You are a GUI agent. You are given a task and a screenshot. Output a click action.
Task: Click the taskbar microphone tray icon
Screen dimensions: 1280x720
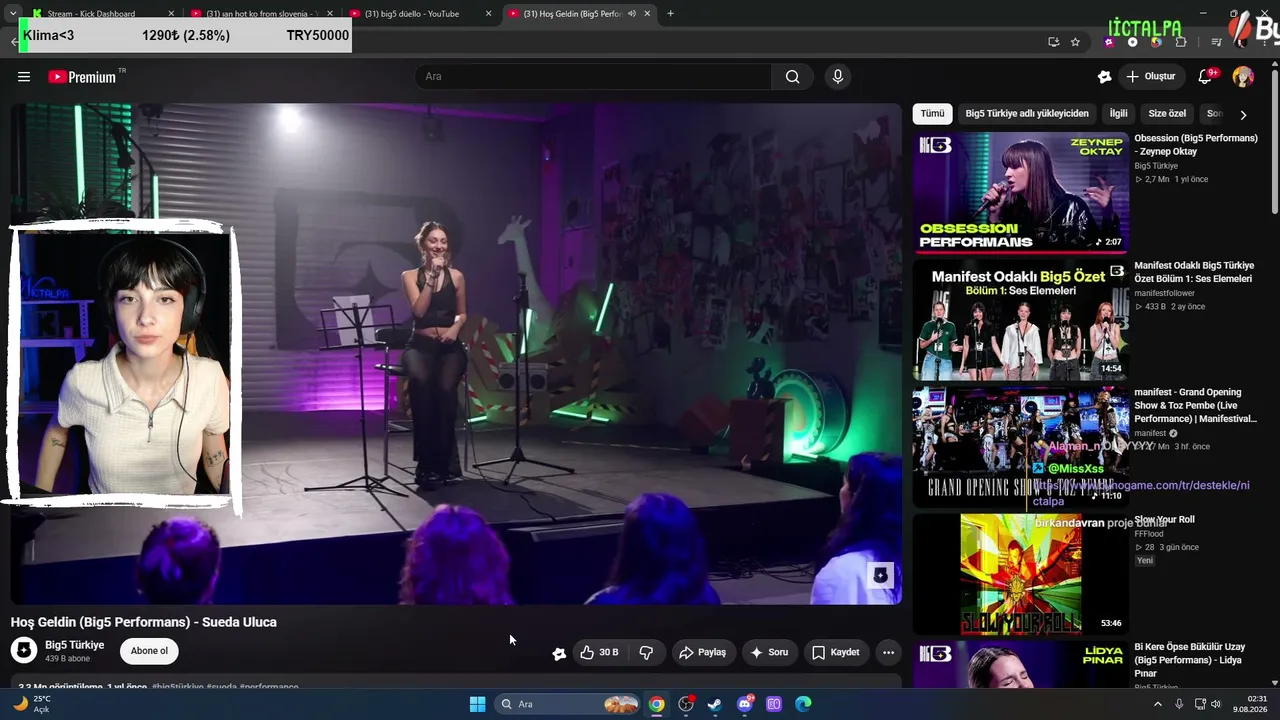tap(1178, 704)
